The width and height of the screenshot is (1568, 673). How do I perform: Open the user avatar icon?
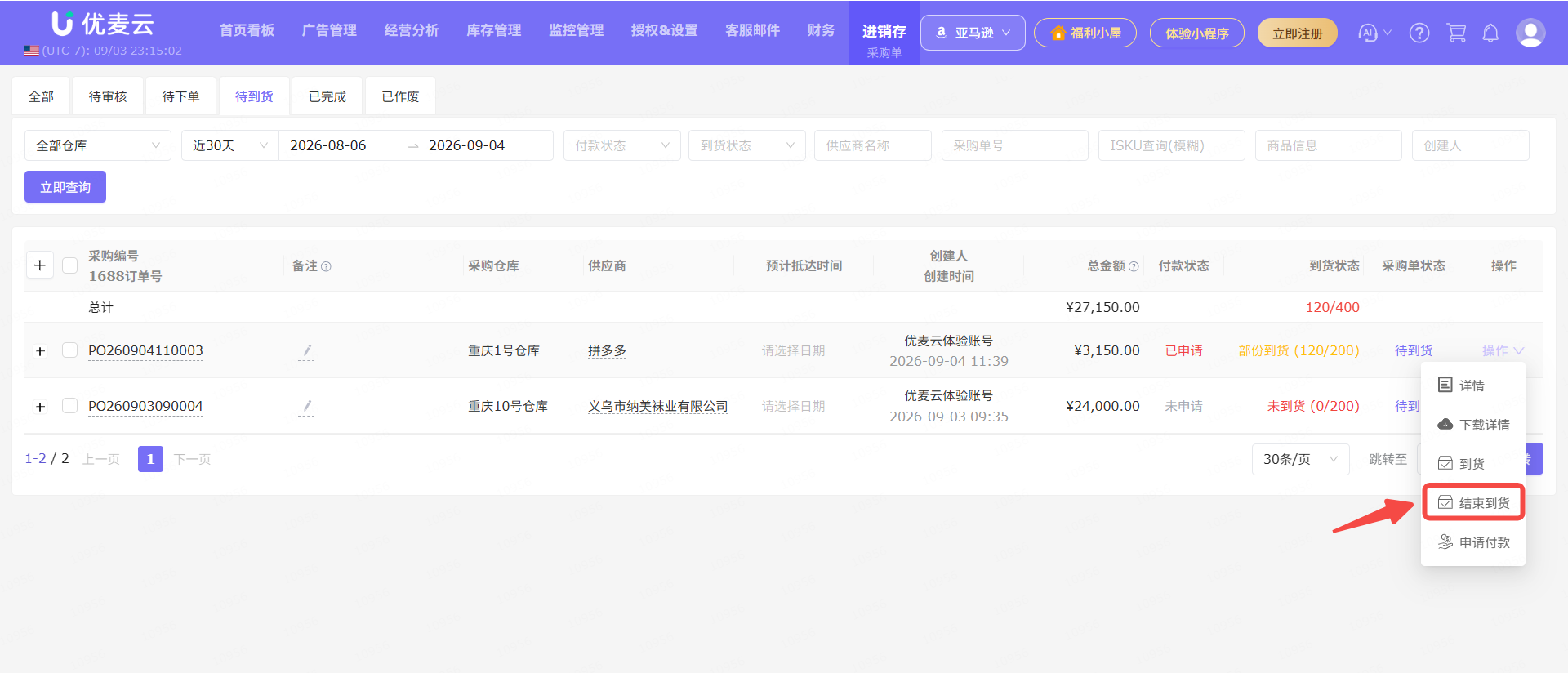pos(1530,33)
